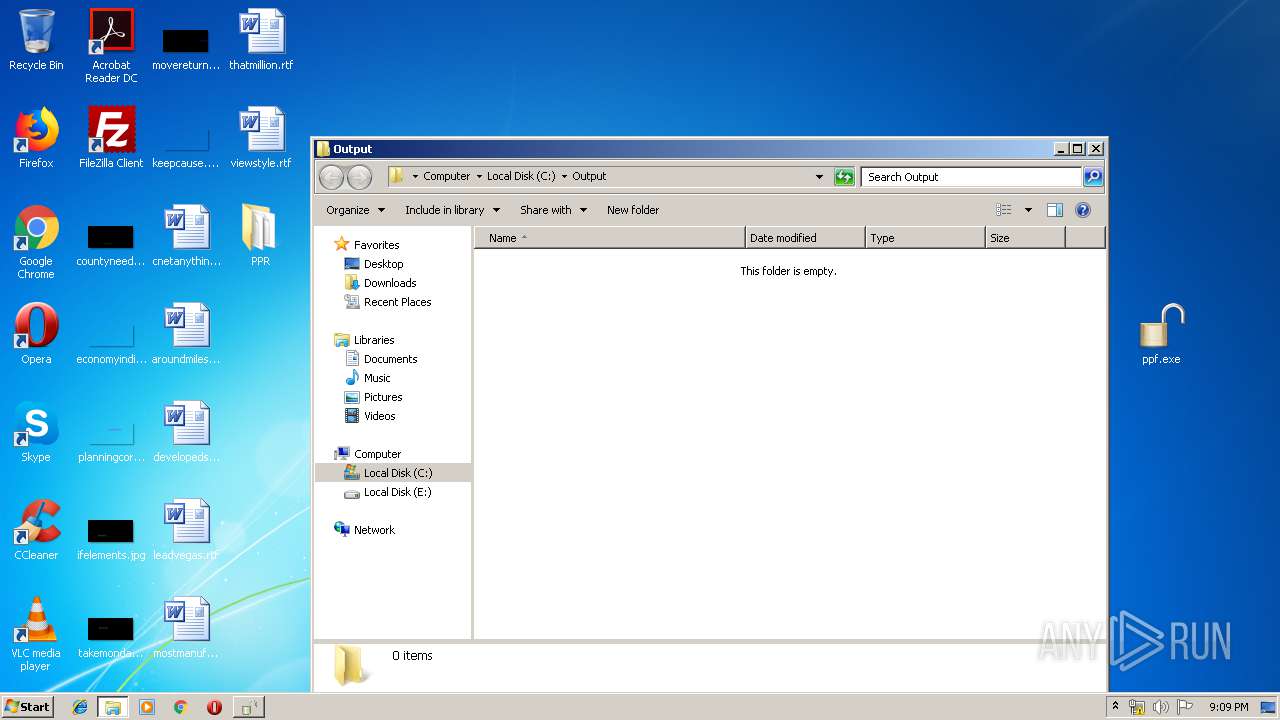Expand Local Disk (C:) breadcrumb arrow

click(564, 177)
